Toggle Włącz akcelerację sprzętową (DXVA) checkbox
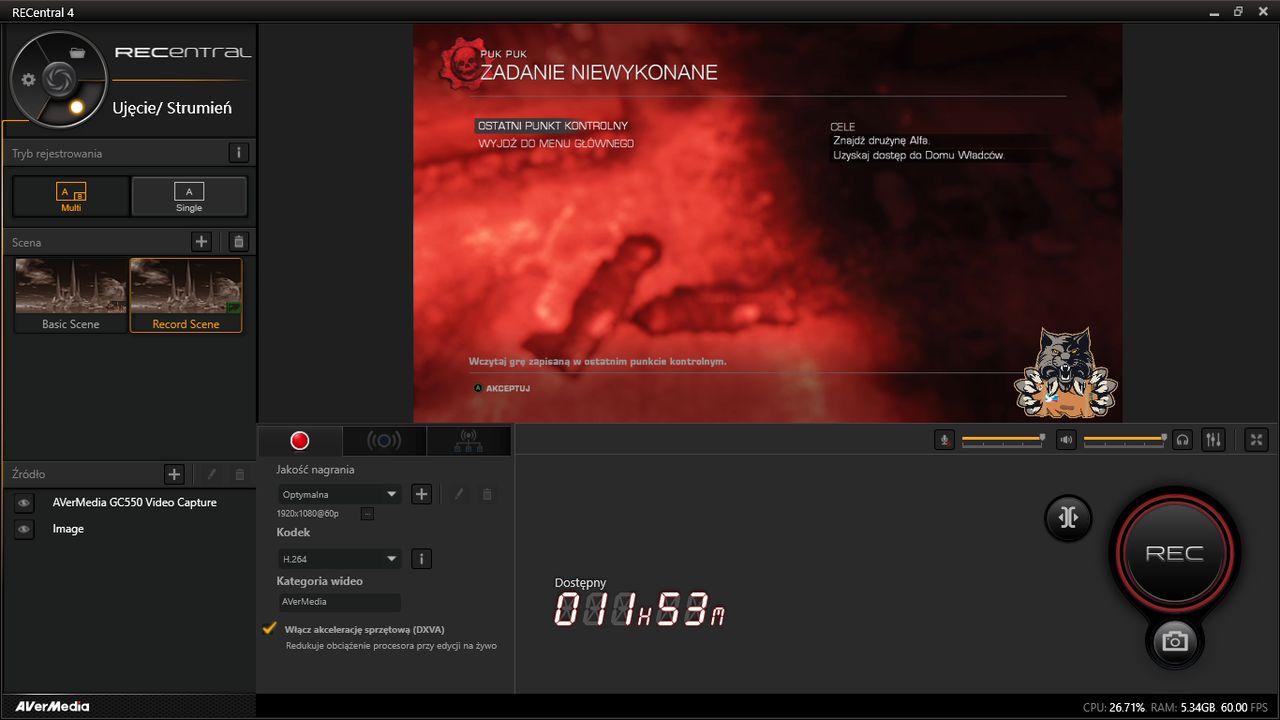 pyautogui.click(x=269, y=629)
